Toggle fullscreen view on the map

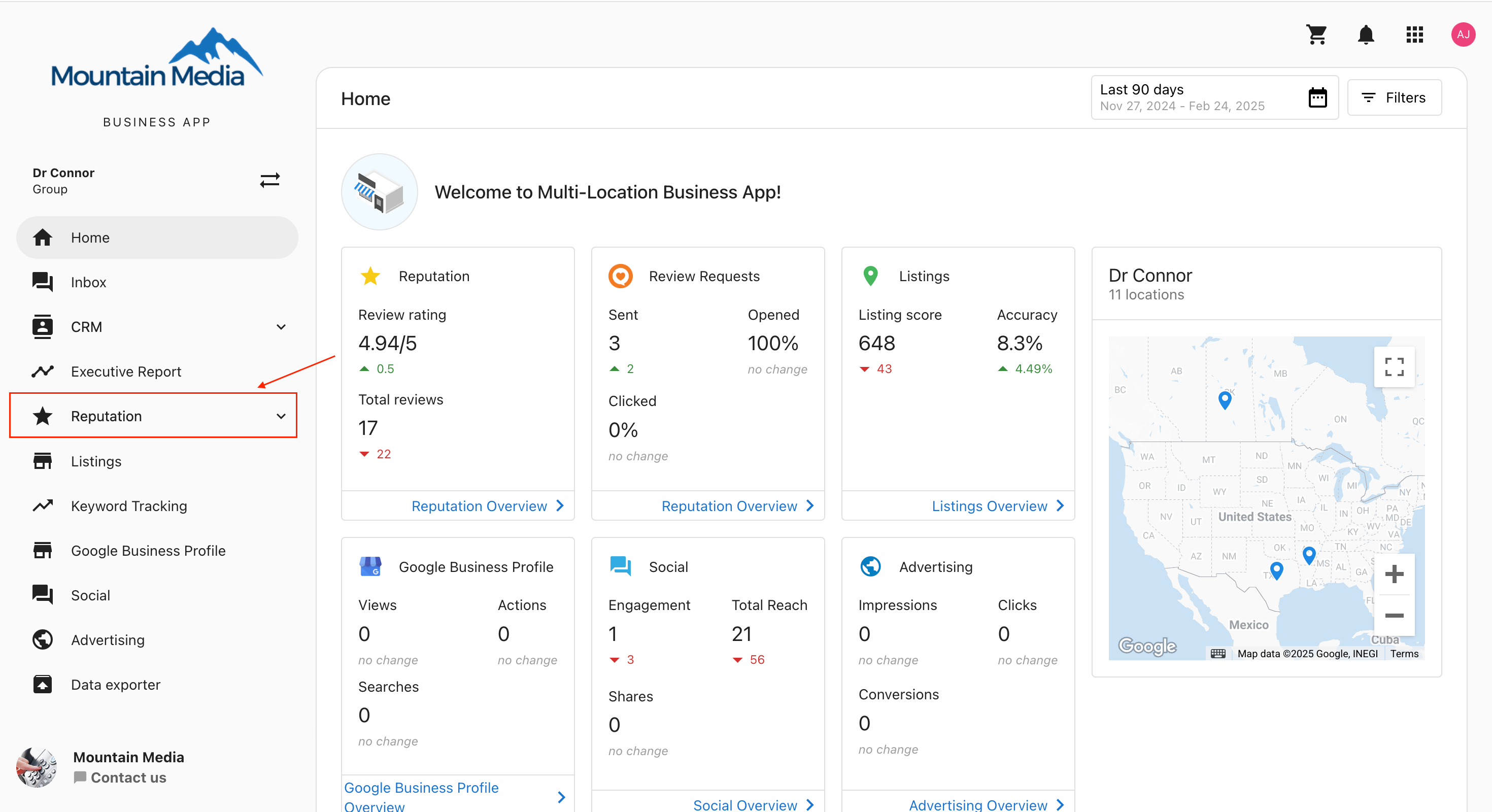(x=1394, y=366)
